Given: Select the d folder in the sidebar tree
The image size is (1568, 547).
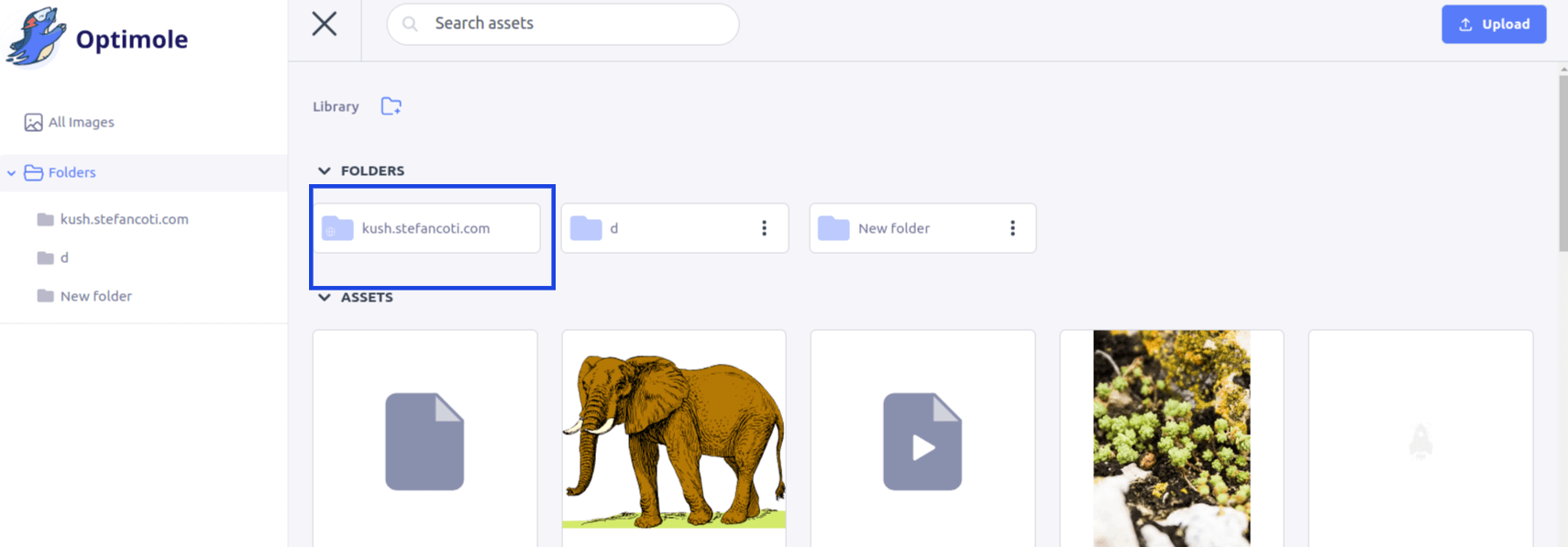Looking at the screenshot, I should coord(64,258).
